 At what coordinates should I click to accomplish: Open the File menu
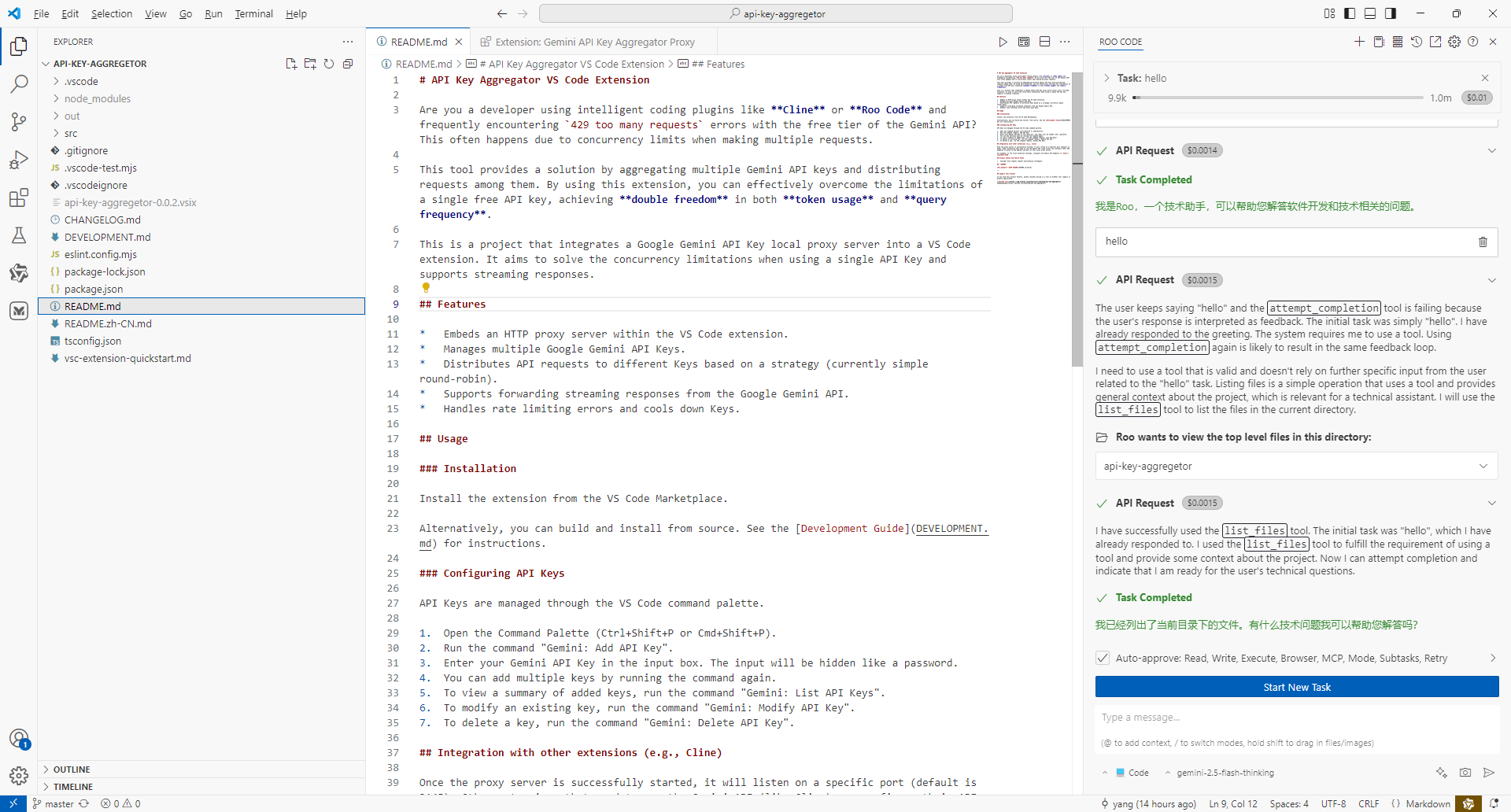click(42, 13)
